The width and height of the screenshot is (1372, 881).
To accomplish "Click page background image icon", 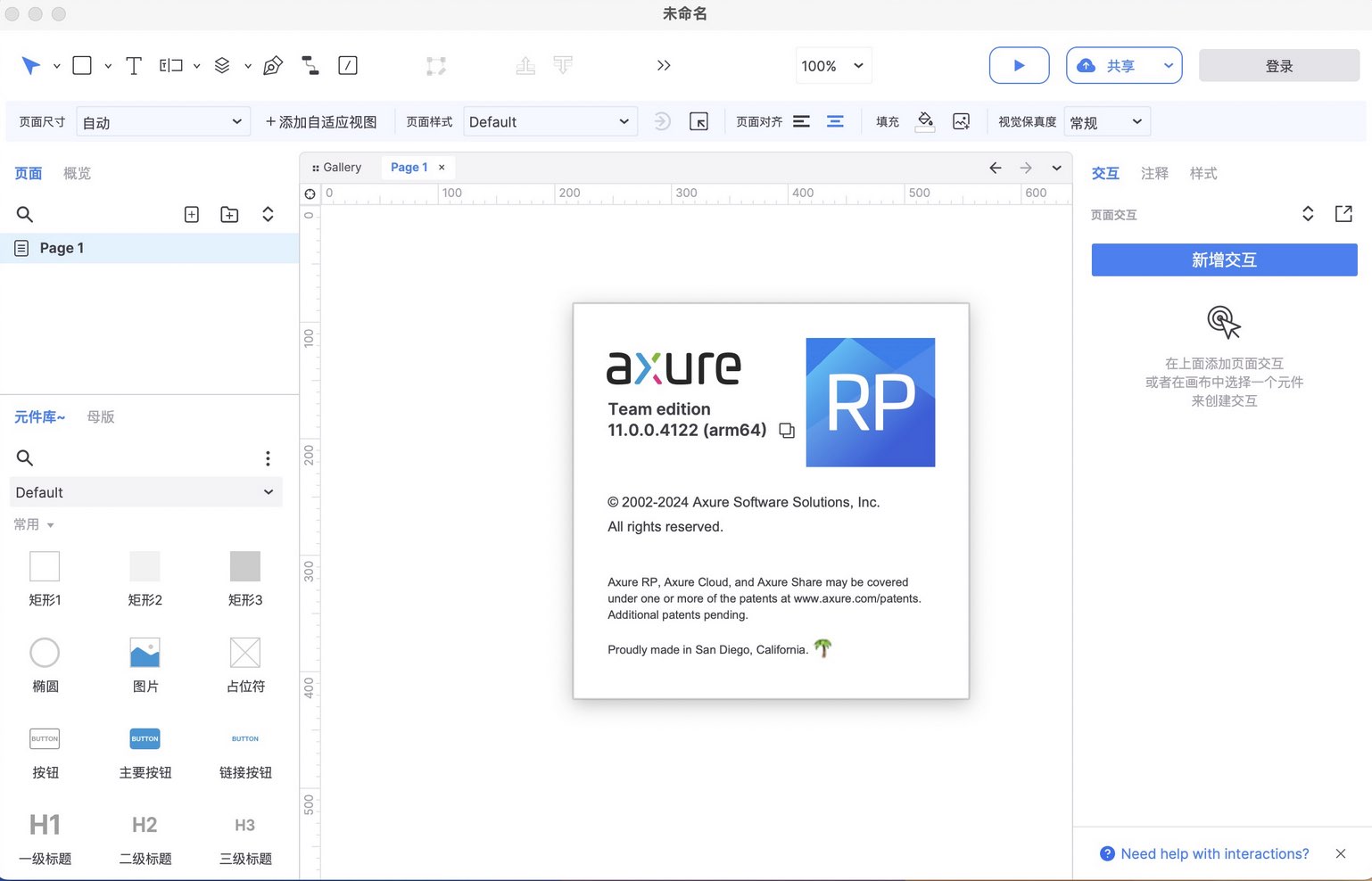I will point(961,122).
